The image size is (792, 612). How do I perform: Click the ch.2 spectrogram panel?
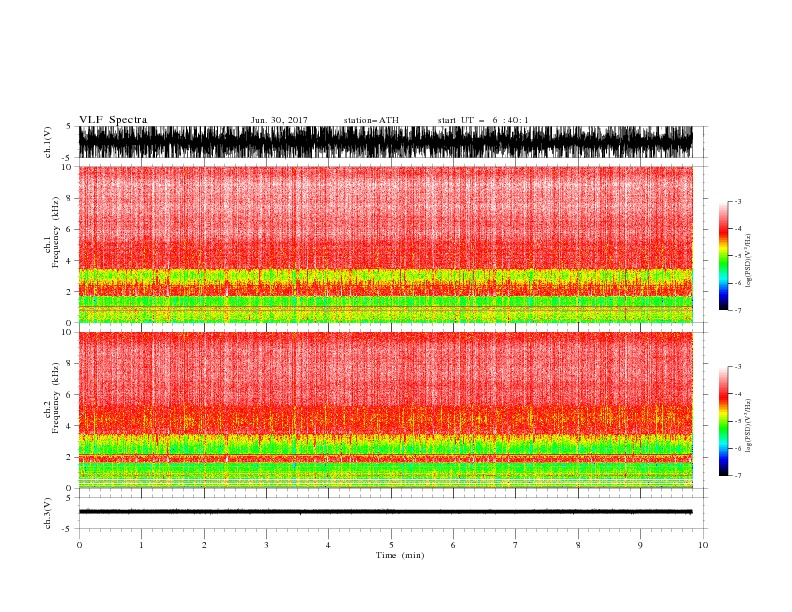(x=385, y=410)
